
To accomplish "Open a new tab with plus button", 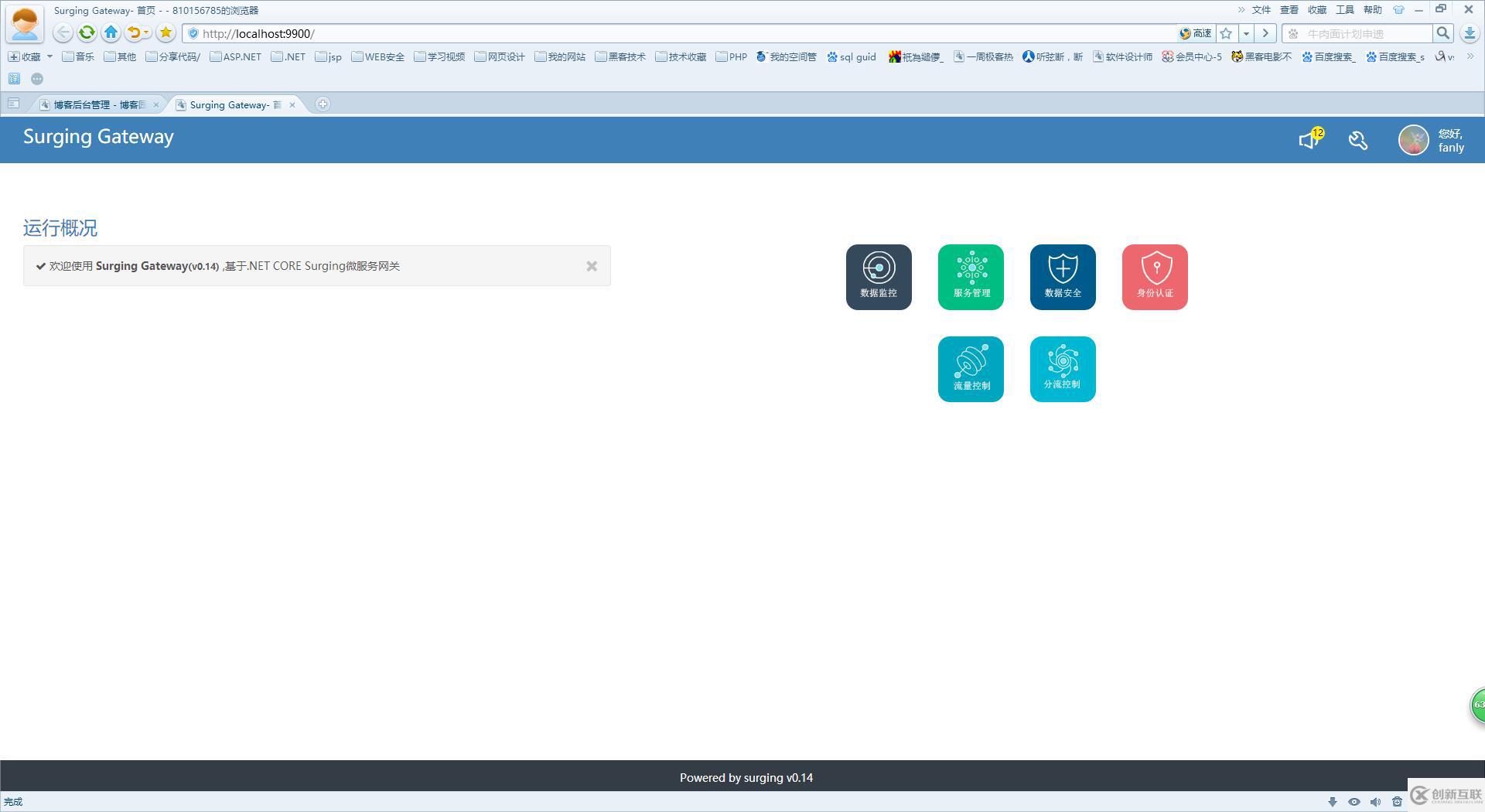I will point(323,104).
